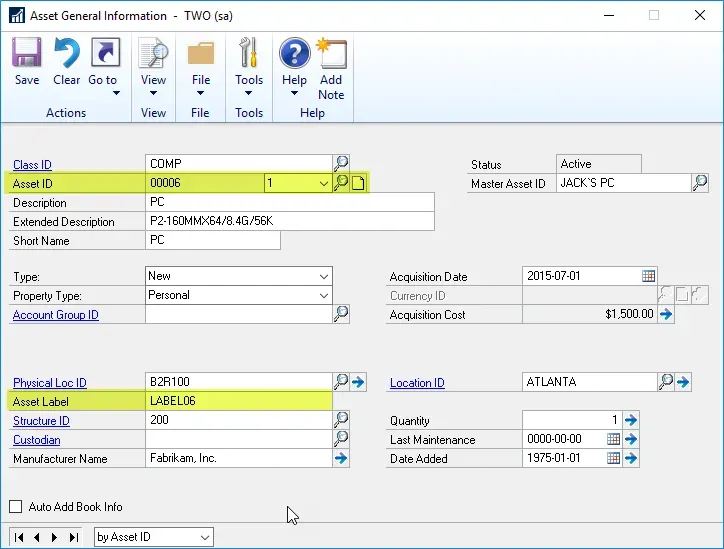Screen dimensions: 724x549
Task: Open the Type dropdown showing New
Action: tap(323, 276)
